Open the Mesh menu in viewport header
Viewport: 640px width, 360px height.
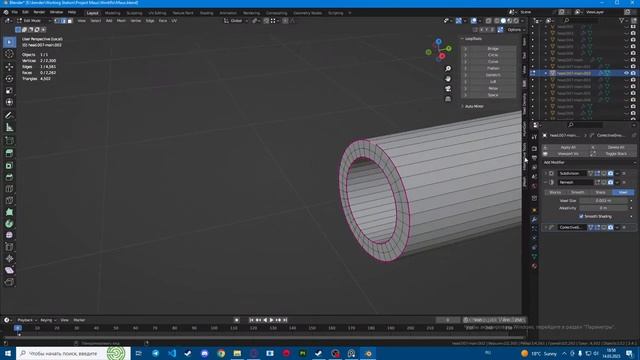(122, 21)
